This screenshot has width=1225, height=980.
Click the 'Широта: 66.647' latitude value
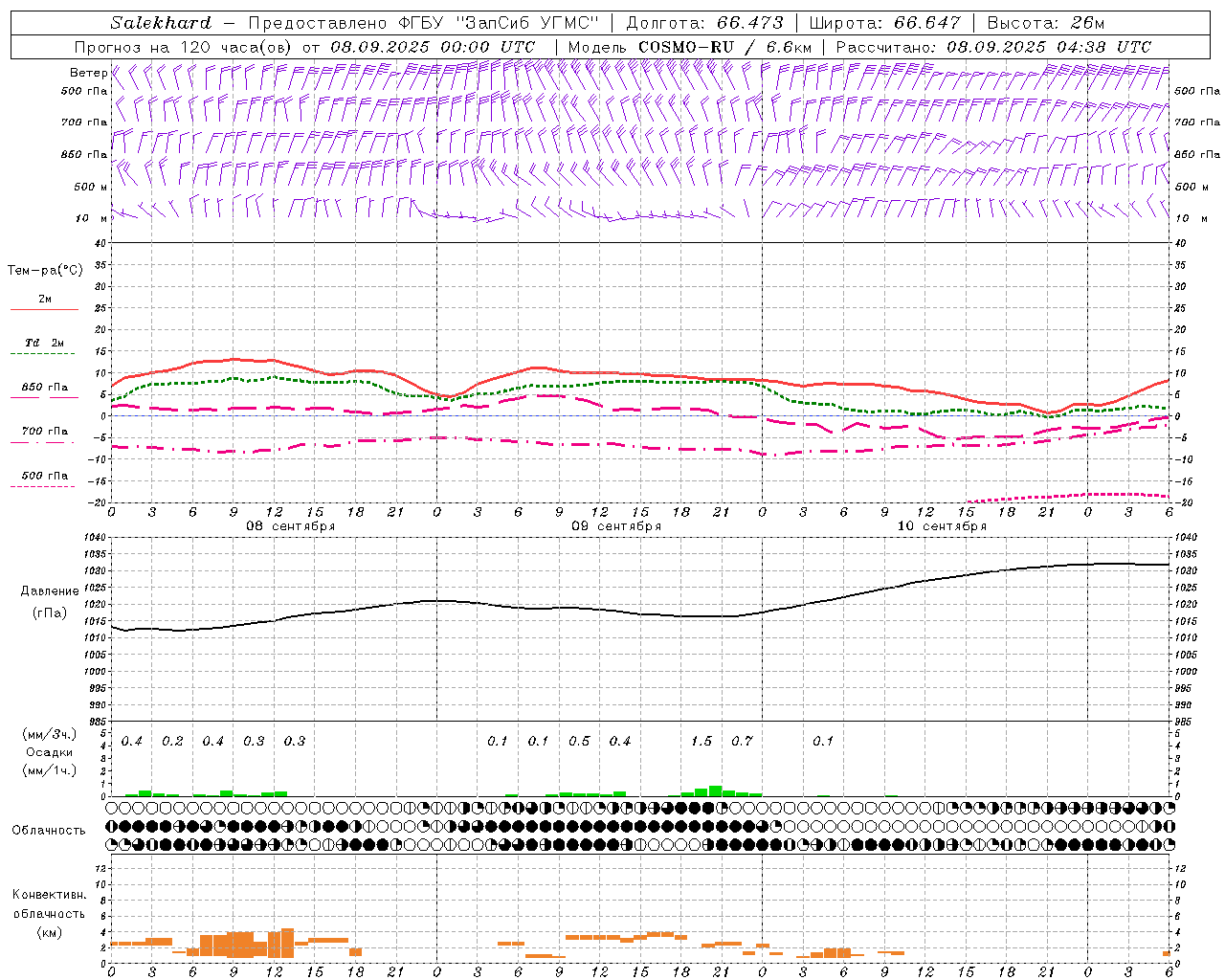pyautogui.click(x=885, y=23)
